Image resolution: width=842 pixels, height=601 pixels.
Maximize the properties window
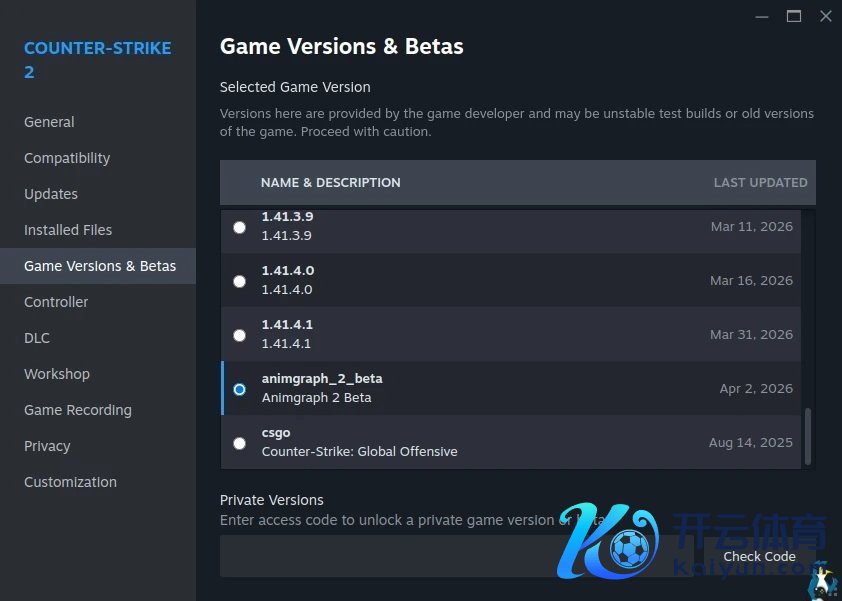click(794, 17)
